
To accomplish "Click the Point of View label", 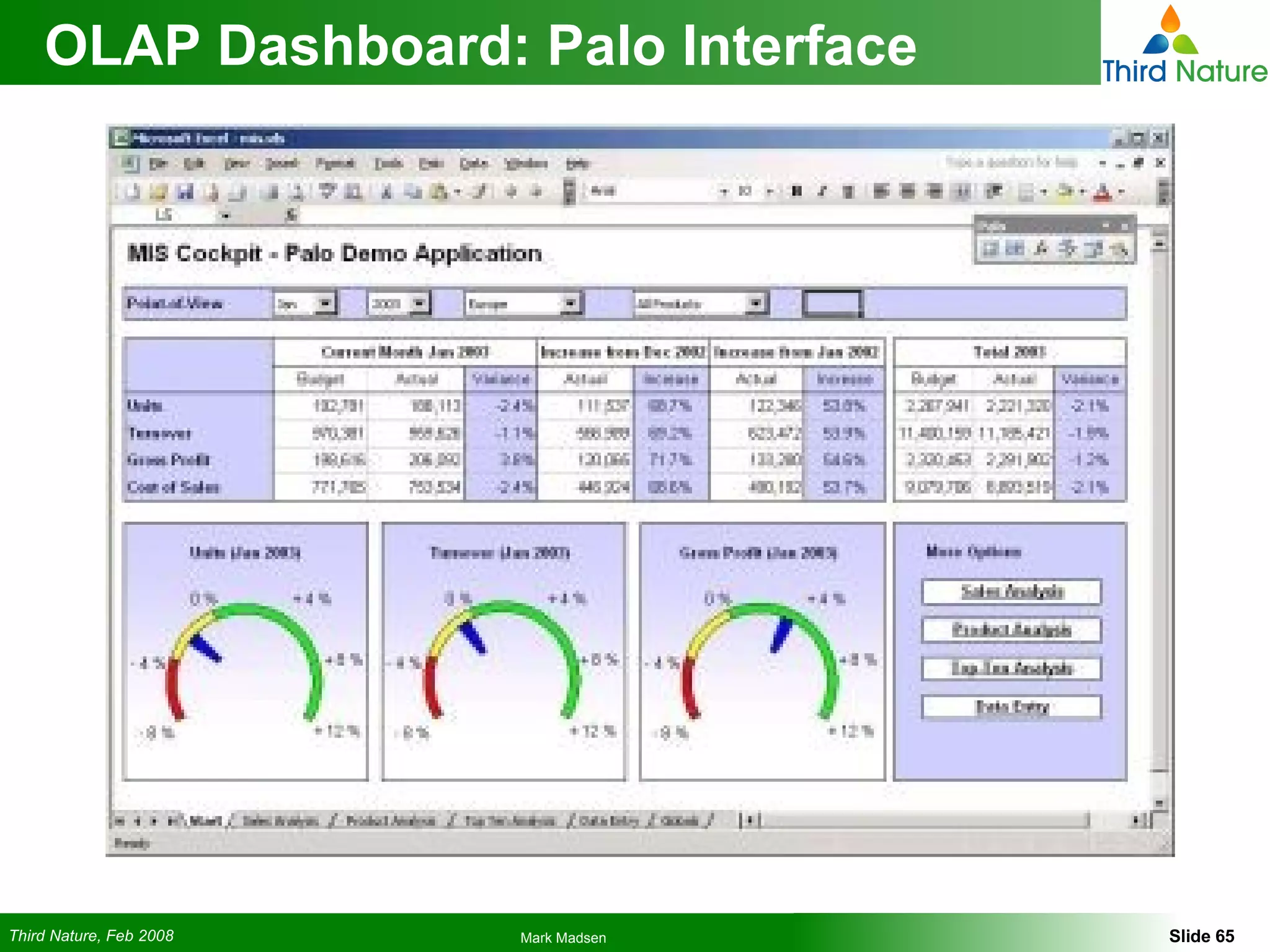I will click(x=174, y=304).
